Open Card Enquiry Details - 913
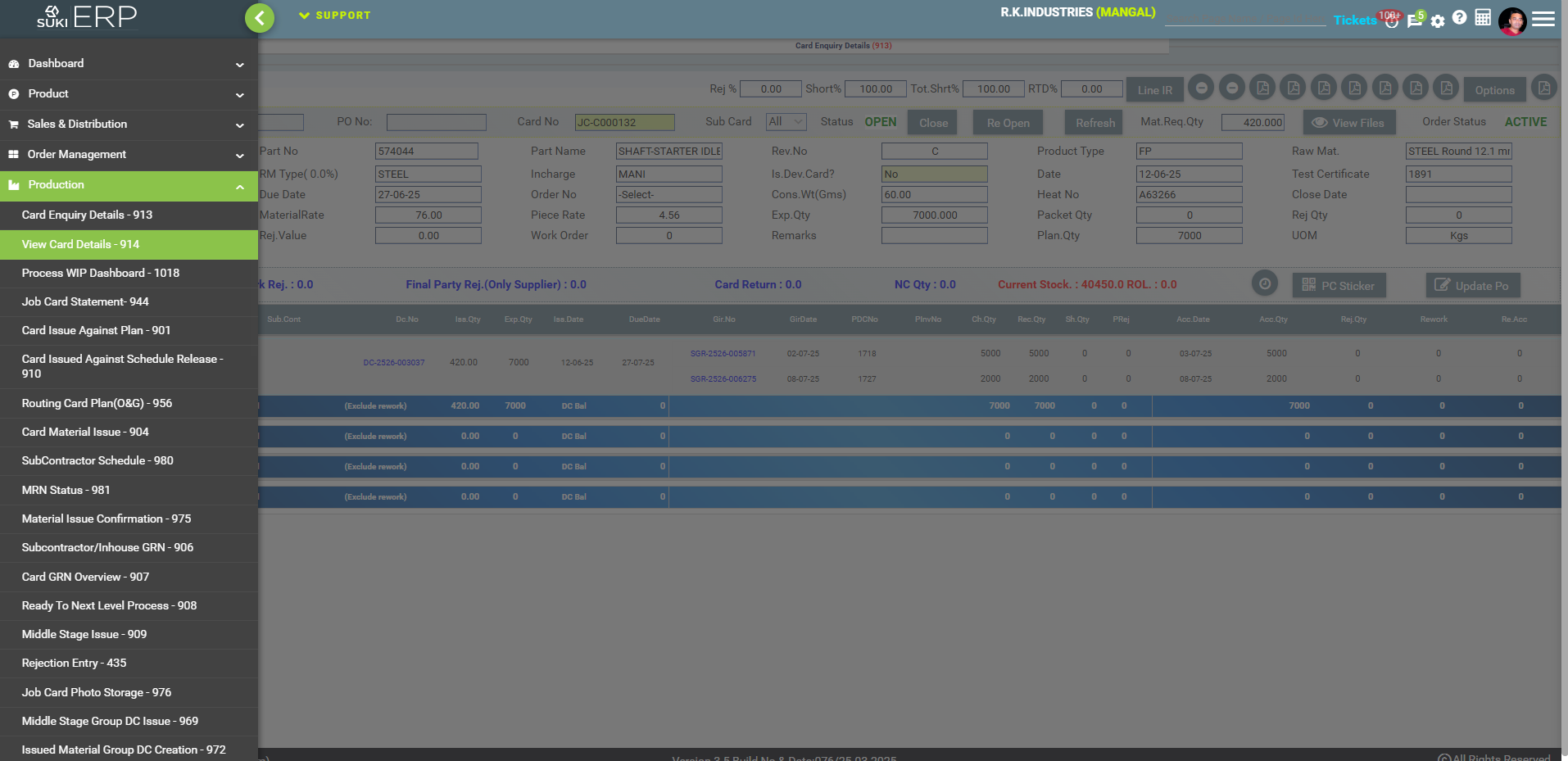 [x=87, y=215]
